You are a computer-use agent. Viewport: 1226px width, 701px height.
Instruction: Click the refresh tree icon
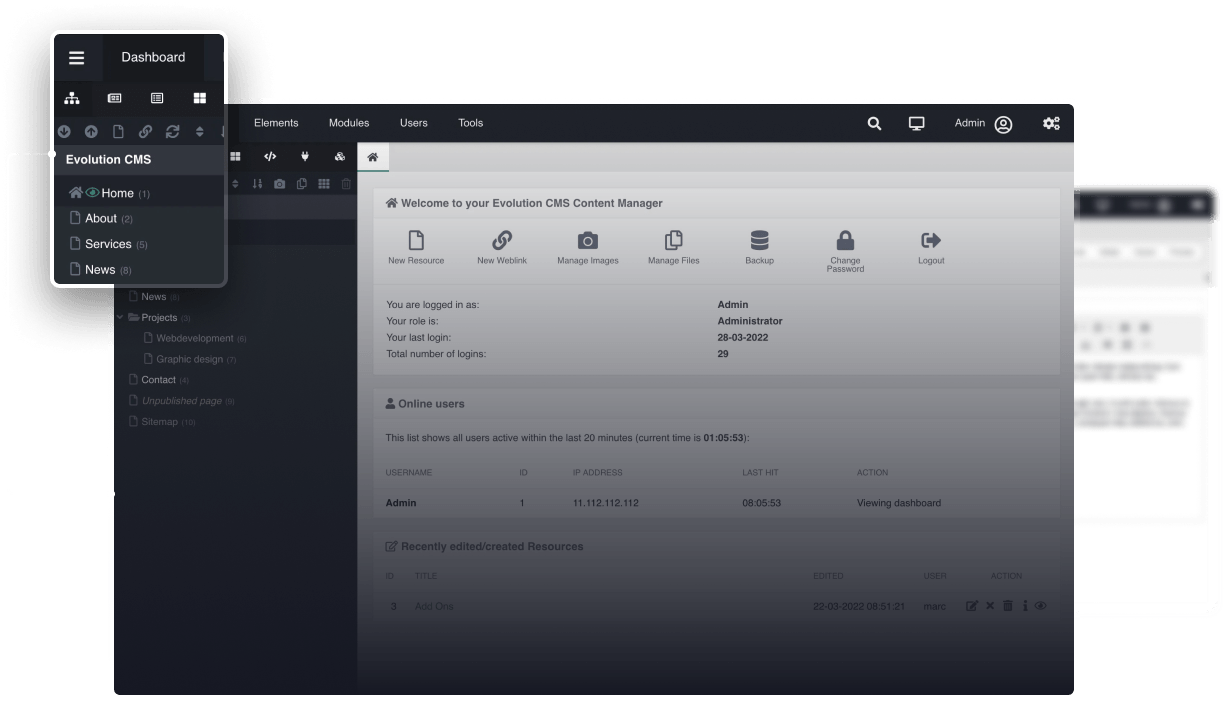click(172, 131)
